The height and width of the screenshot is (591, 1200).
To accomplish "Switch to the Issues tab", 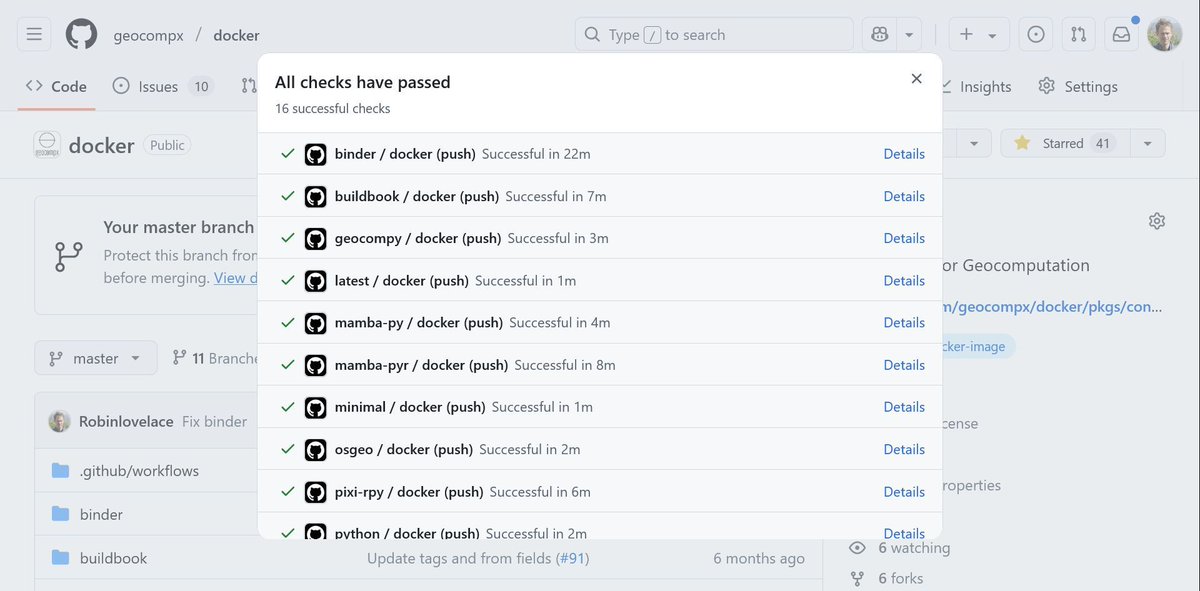I will [162, 86].
